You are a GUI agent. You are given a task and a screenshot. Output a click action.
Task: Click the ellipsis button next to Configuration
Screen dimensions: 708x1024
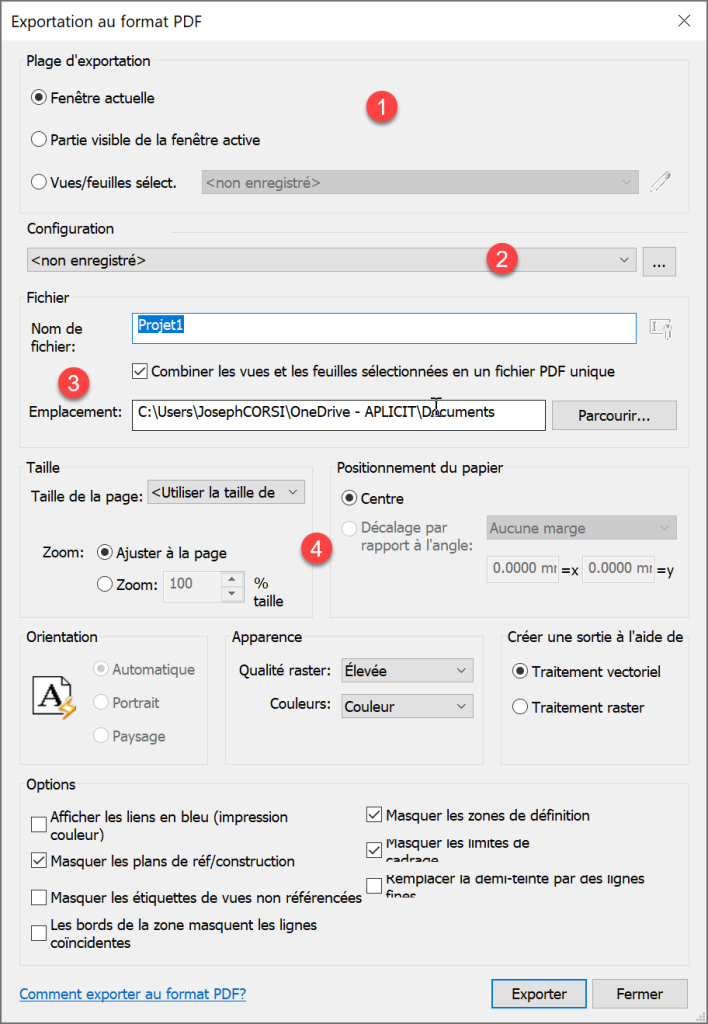[659, 261]
